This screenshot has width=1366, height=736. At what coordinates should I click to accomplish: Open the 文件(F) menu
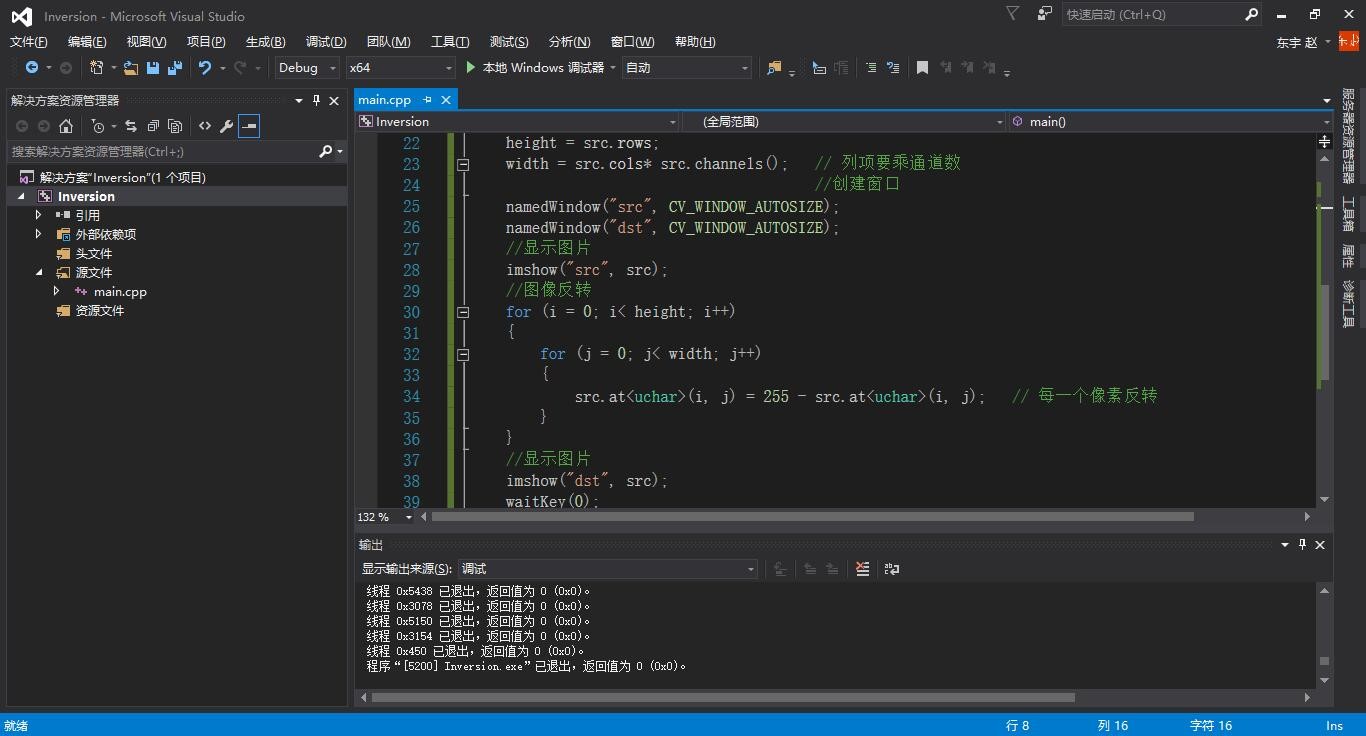tap(28, 41)
